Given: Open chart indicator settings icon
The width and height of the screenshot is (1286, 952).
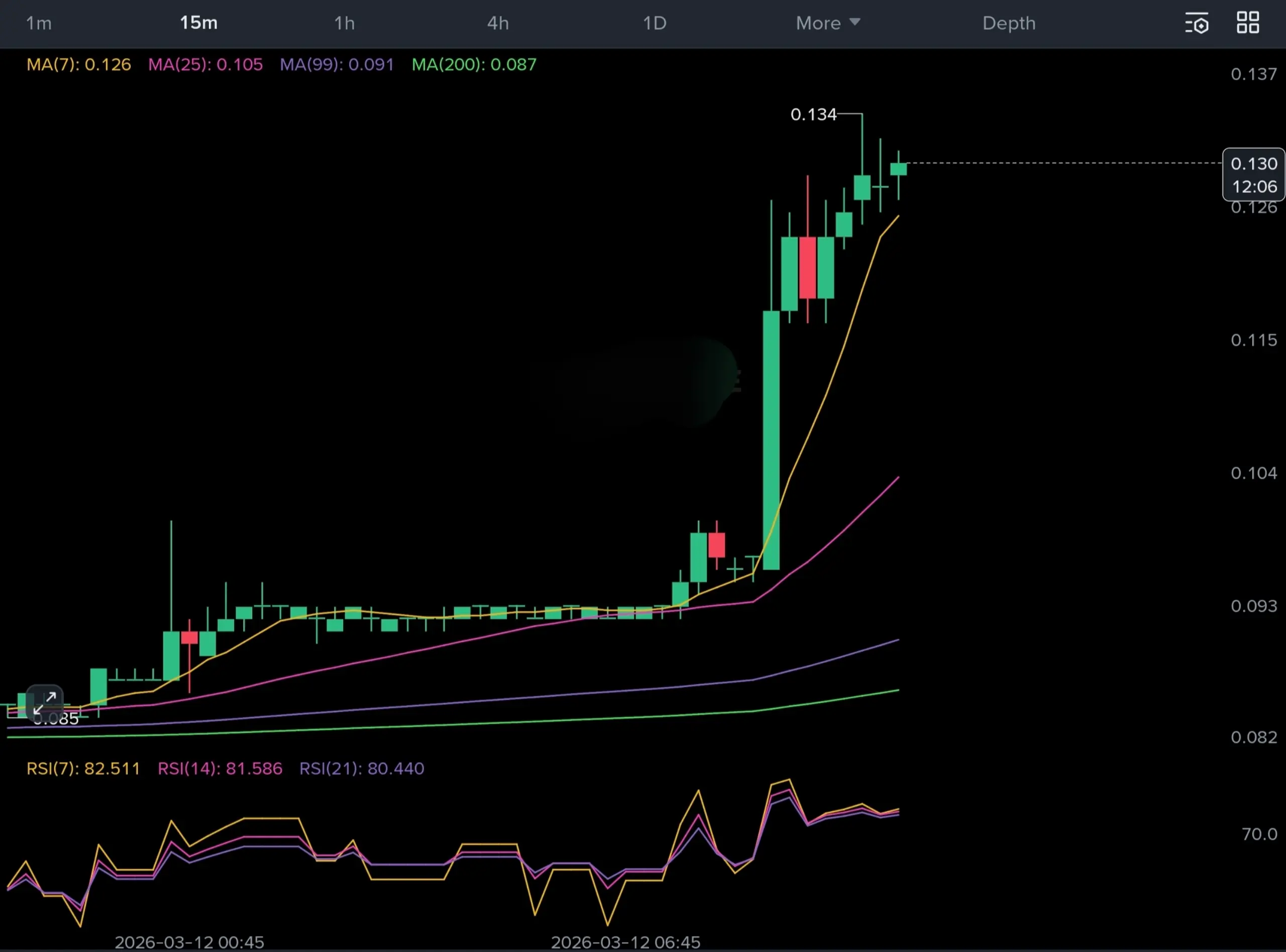Looking at the screenshot, I should 1197,24.
